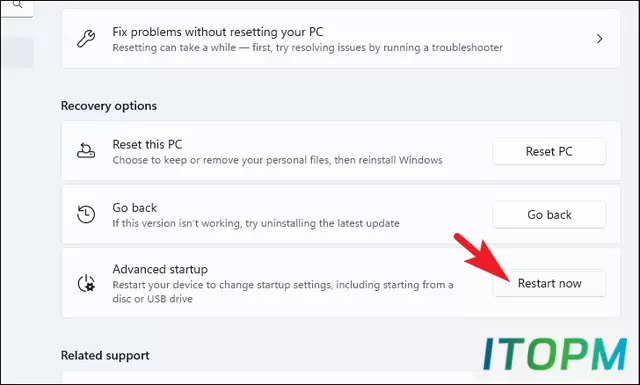This screenshot has width=640, height=385.
Task: Open Fix problems without resetting your PC
Action: [341, 39]
